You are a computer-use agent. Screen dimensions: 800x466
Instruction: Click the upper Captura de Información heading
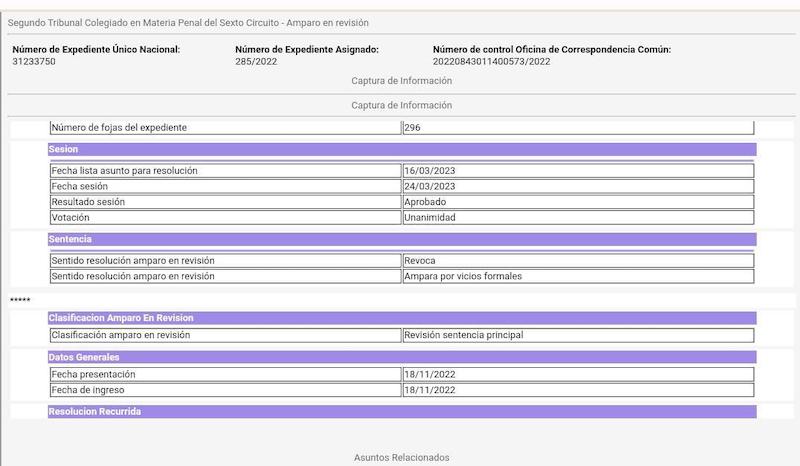[x=401, y=80]
